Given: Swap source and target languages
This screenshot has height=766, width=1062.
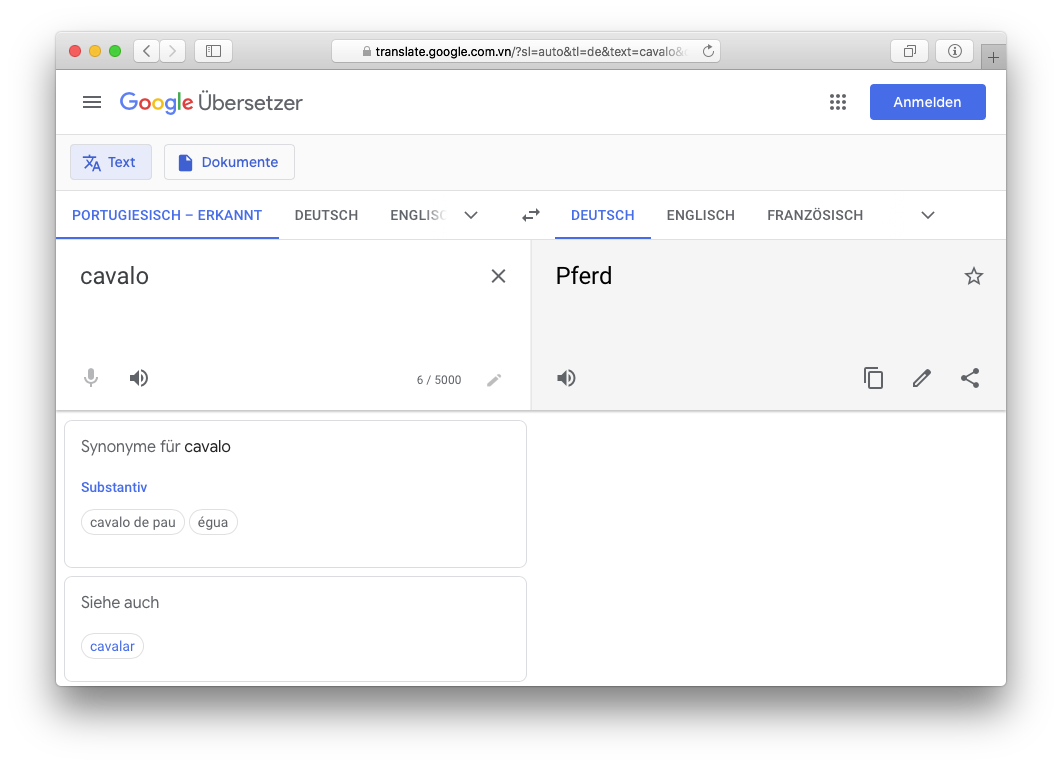Looking at the screenshot, I should pyautogui.click(x=531, y=215).
